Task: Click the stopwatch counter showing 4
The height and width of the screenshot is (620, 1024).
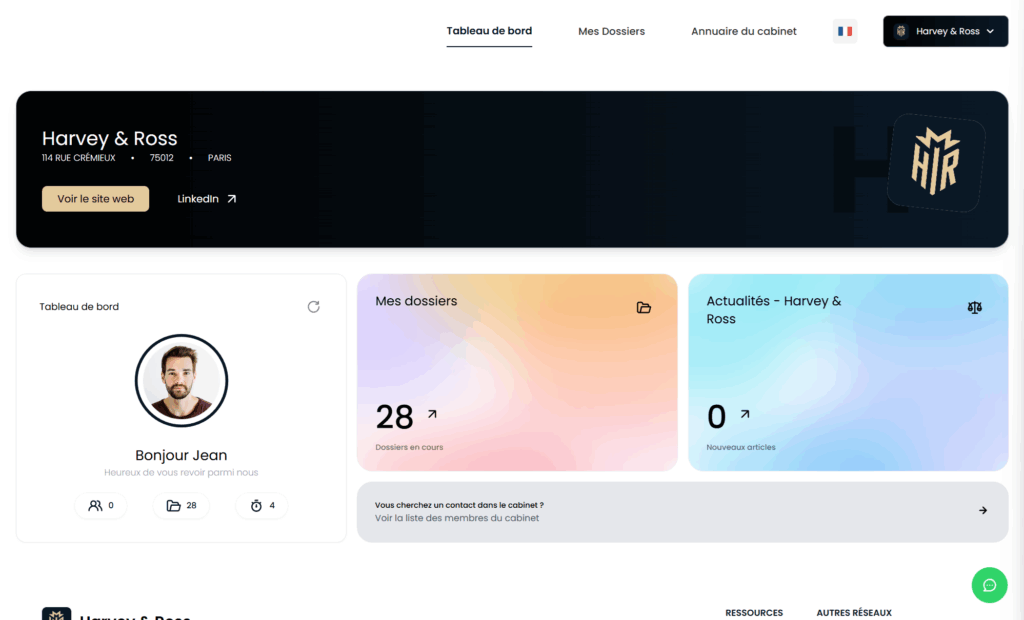Action: pos(262,506)
